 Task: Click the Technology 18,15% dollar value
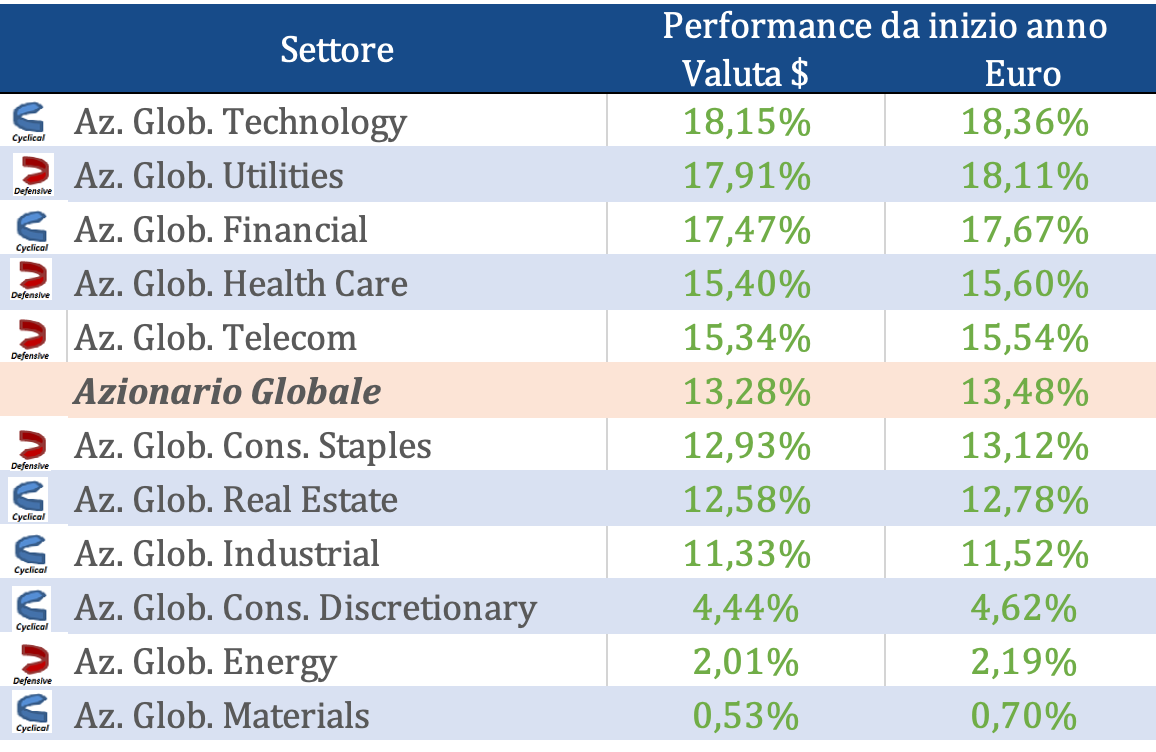tap(746, 122)
